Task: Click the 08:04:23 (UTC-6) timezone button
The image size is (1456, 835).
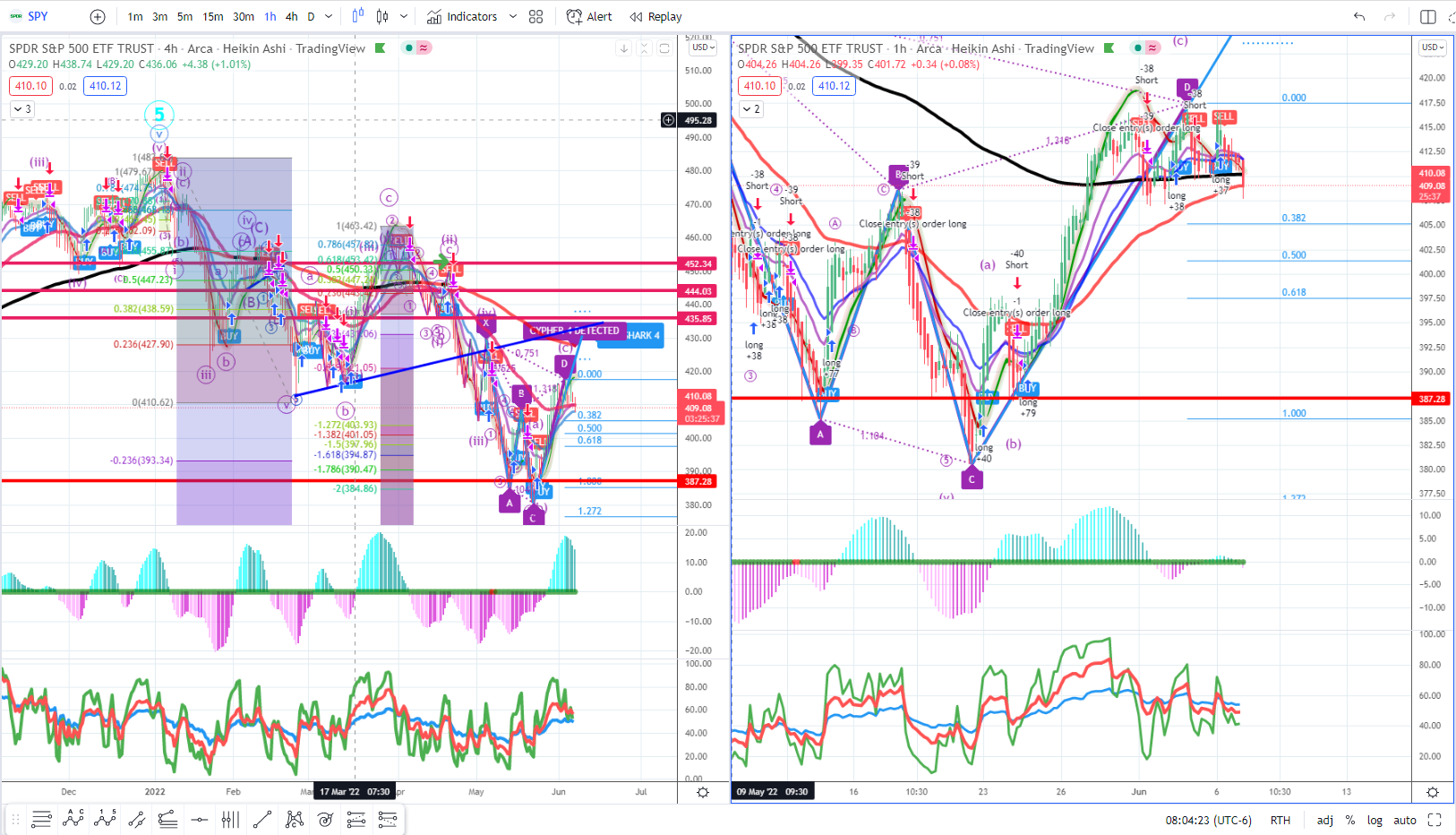Action: (x=1208, y=820)
